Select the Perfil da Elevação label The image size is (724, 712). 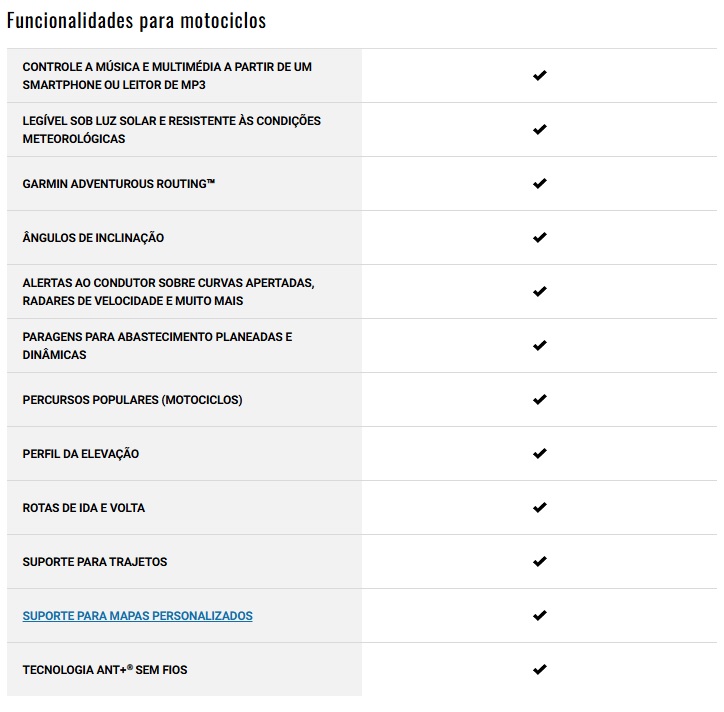(81, 454)
